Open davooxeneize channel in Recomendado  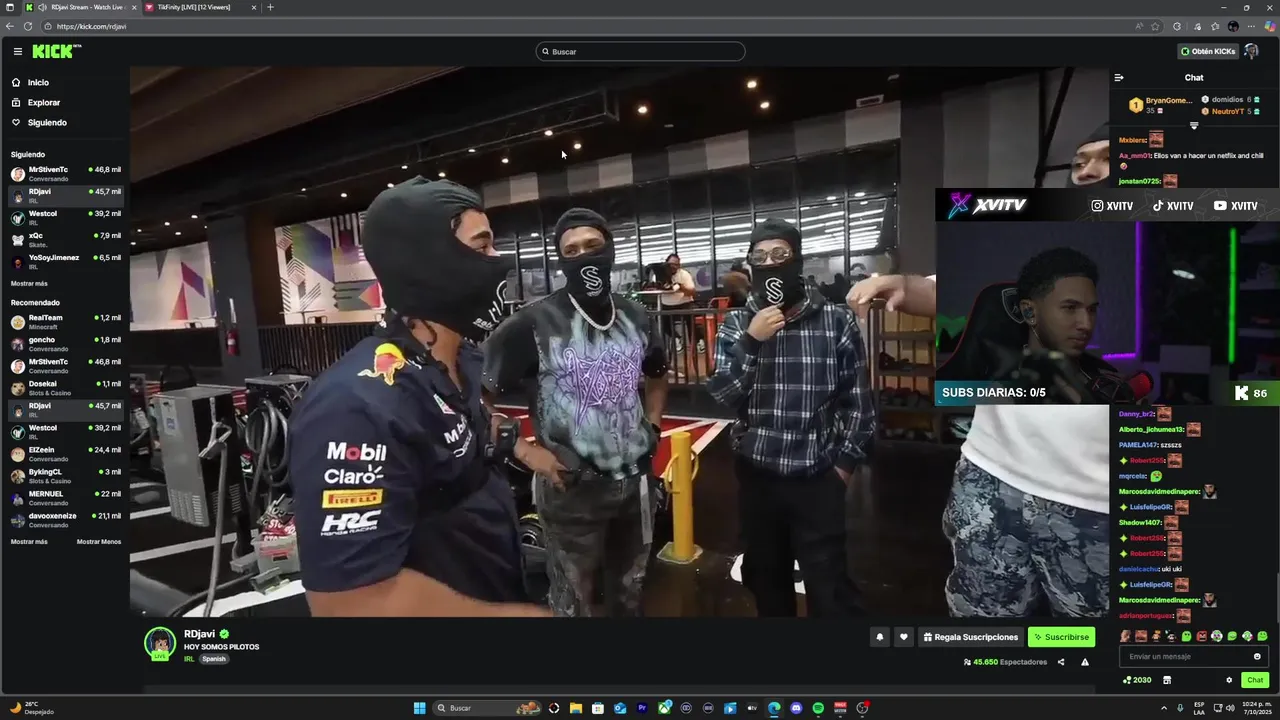pyautogui.click(x=66, y=520)
